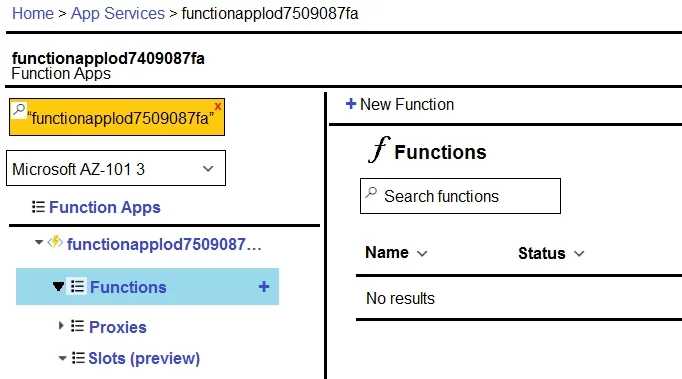Click the Function Apps subtitle under the title
The width and height of the screenshot is (682, 379).
[x=61, y=74]
